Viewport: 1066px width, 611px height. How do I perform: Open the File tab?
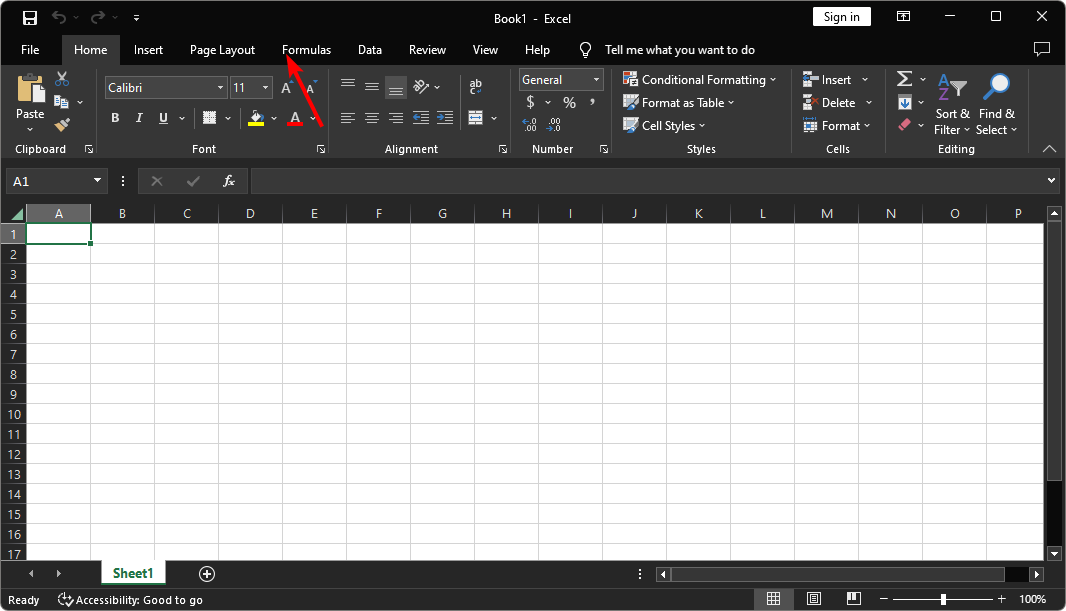pyautogui.click(x=30, y=50)
